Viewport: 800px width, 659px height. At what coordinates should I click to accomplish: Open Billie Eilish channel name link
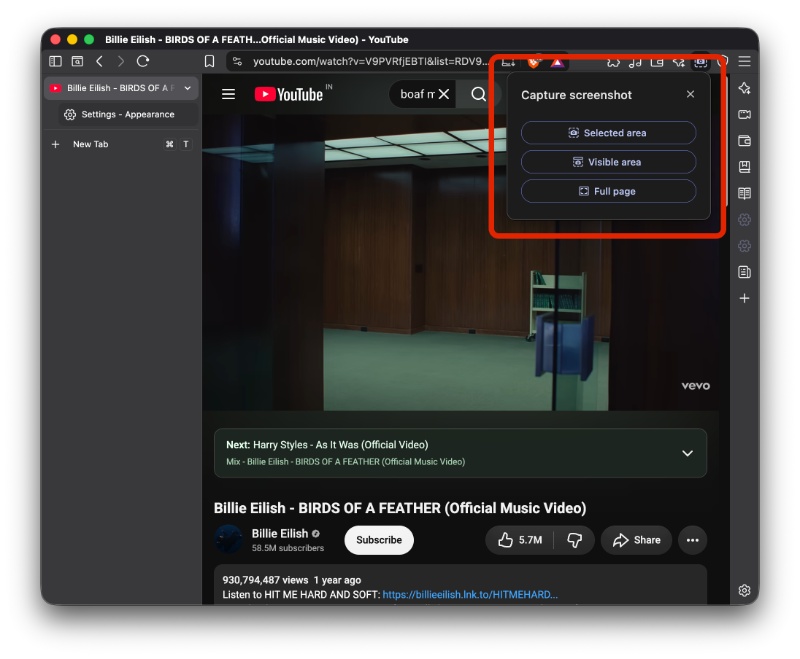click(x=280, y=534)
